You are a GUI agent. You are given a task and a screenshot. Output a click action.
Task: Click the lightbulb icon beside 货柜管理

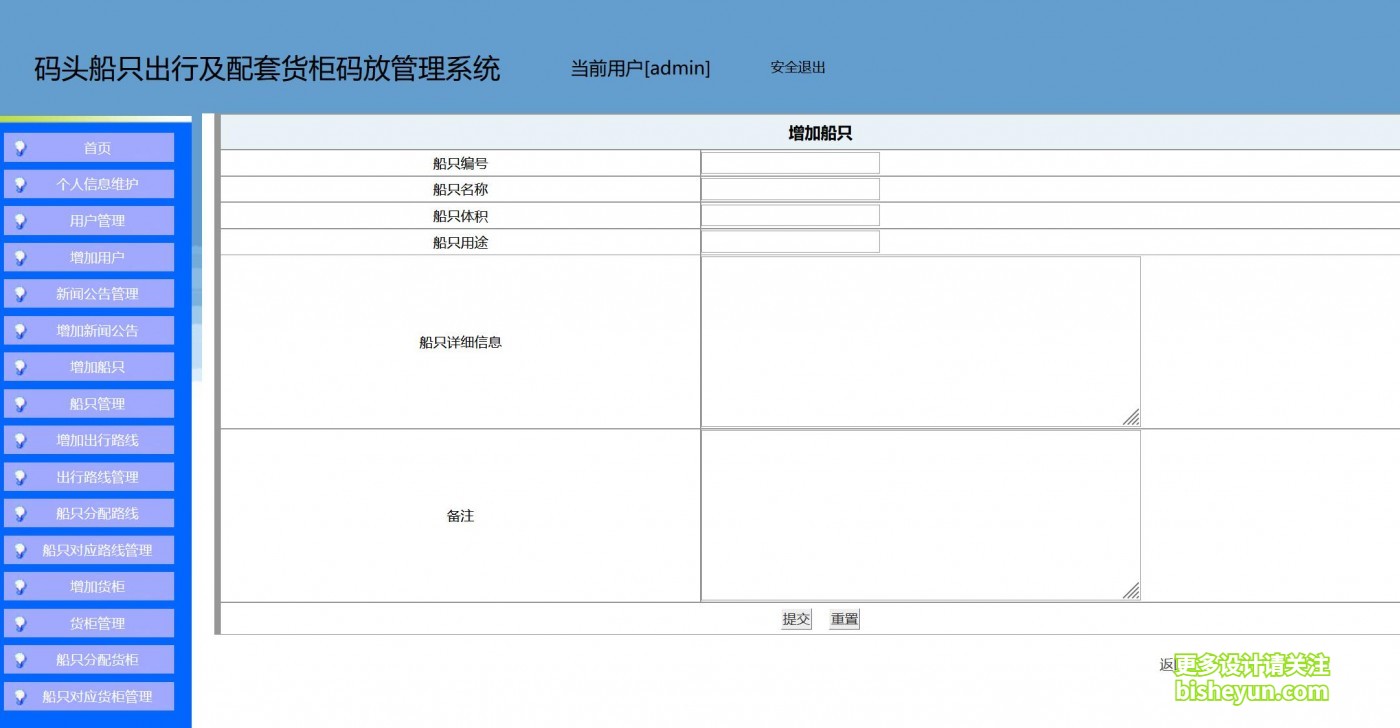pyautogui.click(x=20, y=623)
